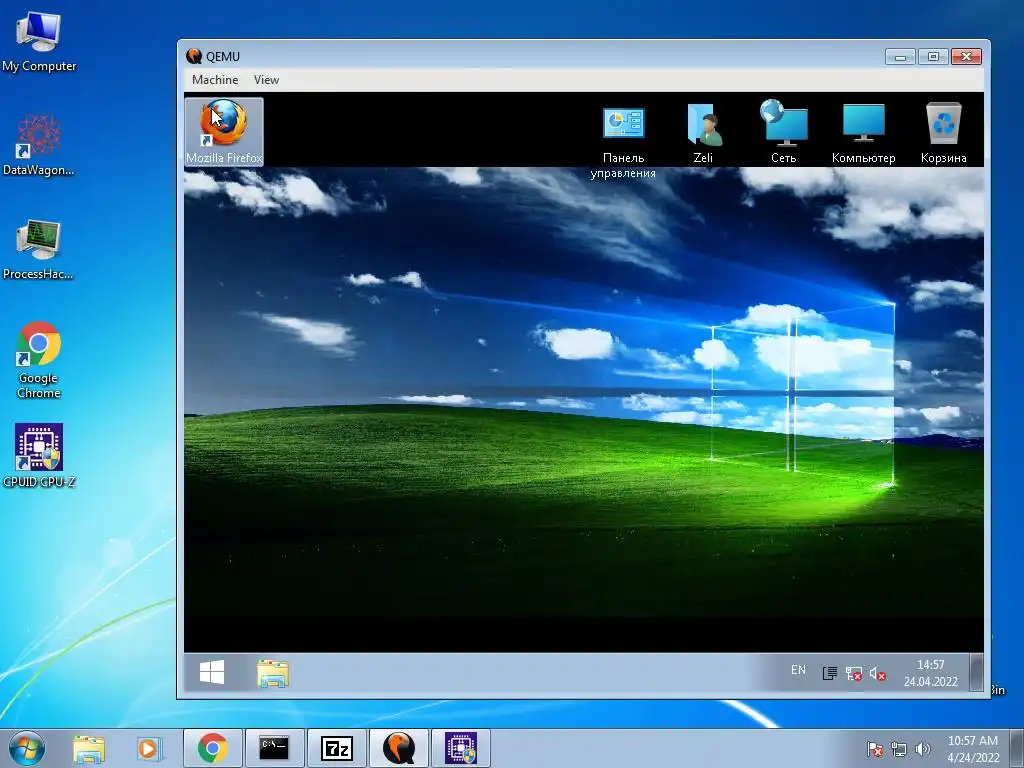This screenshot has width=1024, height=768.
Task: Select Google Chrome shortcut on host desktop
Action: (x=39, y=360)
